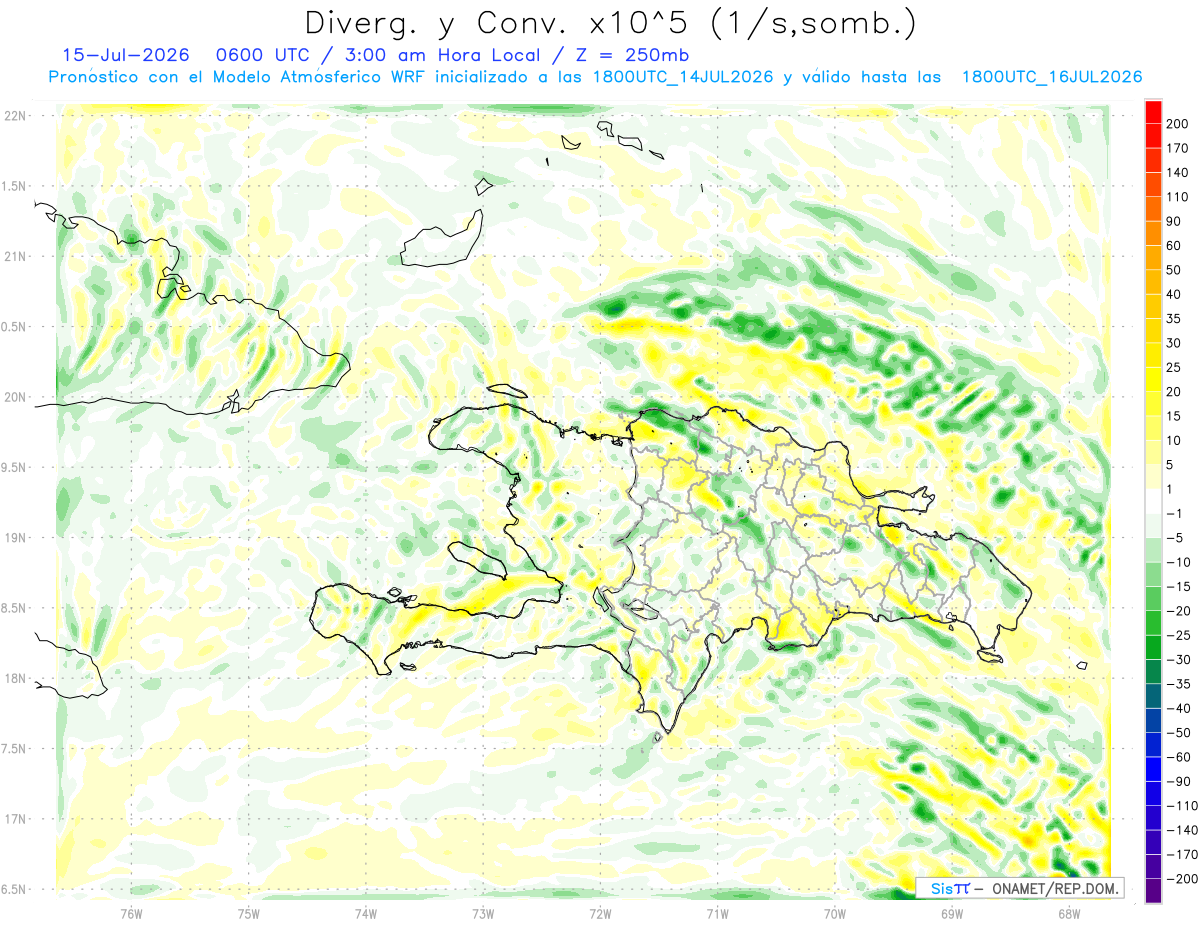Screen dimensions: 1200x927
Task: Click the colorbar value "-15"
Action: tap(1179, 586)
